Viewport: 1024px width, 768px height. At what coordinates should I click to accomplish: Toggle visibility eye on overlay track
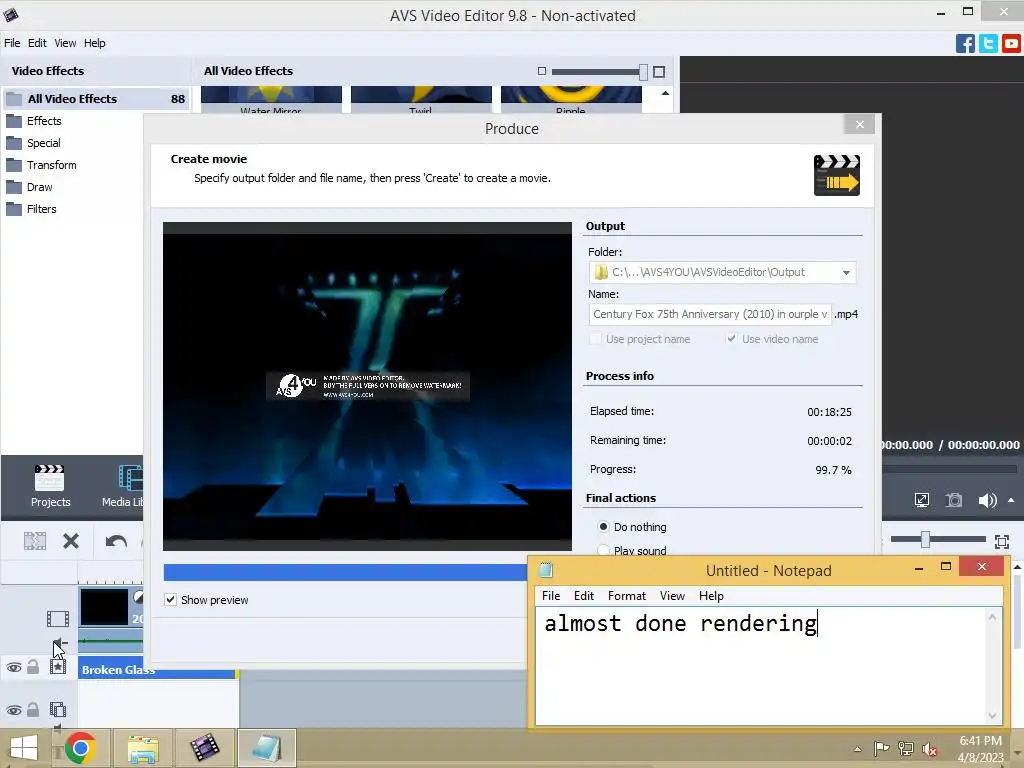pyautogui.click(x=14, y=710)
